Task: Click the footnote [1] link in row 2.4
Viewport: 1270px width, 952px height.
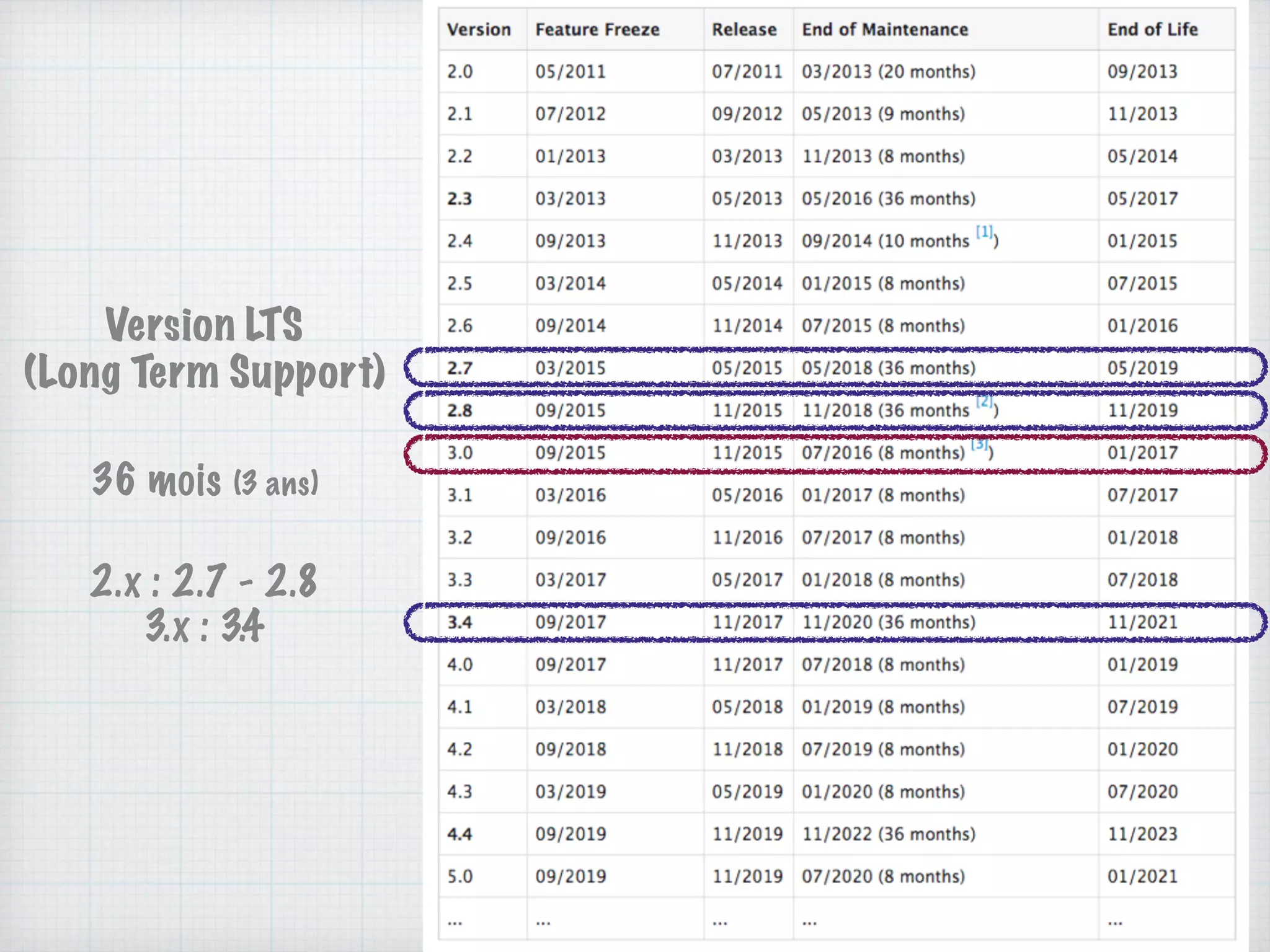Action: coord(984,232)
